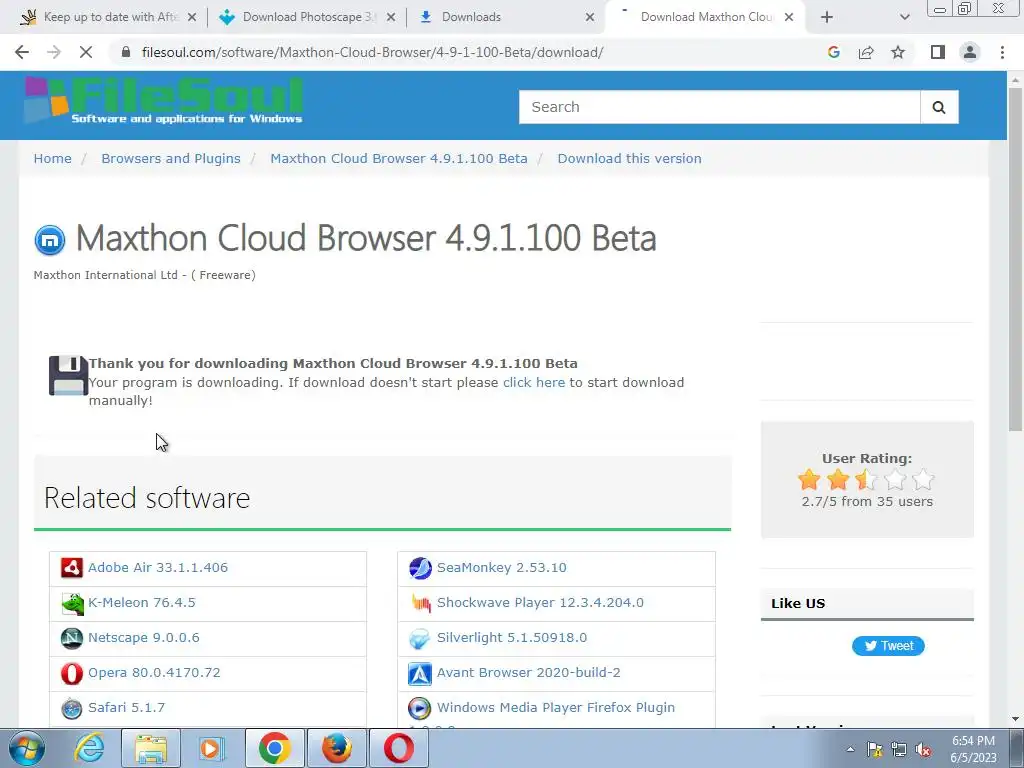Open Opera from the taskbar
This screenshot has width=1024, height=768.
coord(399,748)
